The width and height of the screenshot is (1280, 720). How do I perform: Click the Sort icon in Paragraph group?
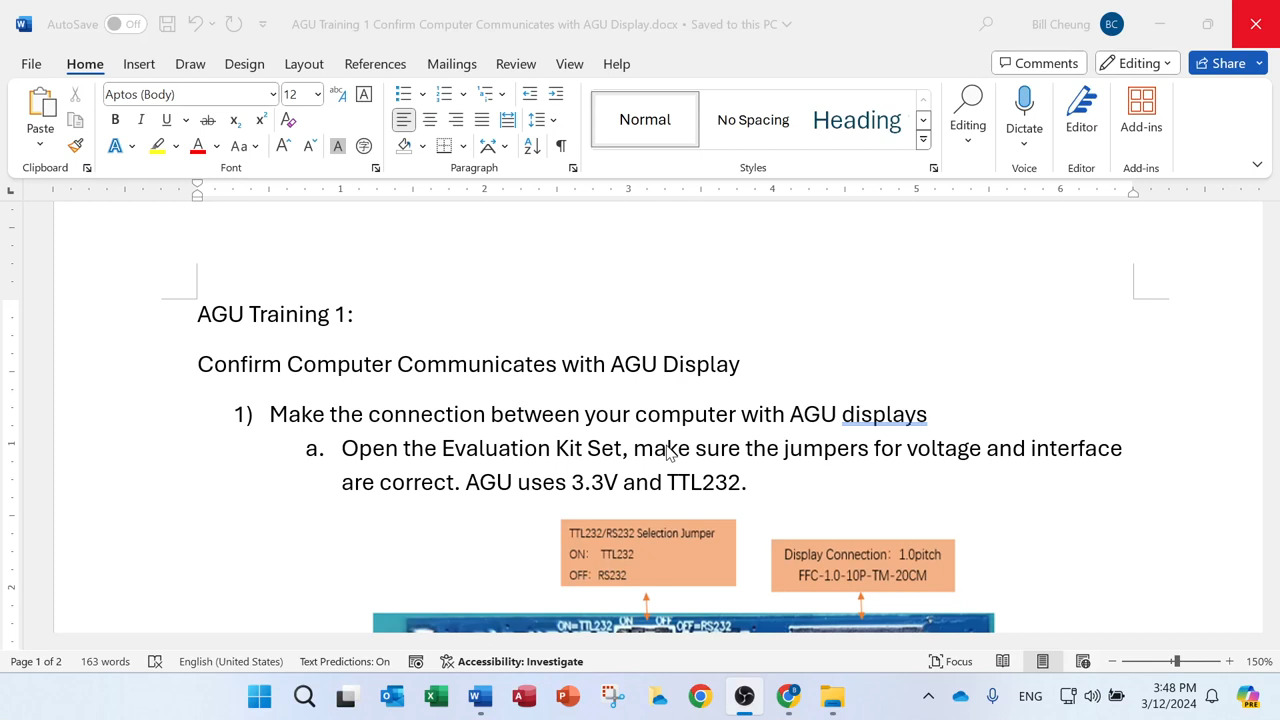(x=532, y=146)
